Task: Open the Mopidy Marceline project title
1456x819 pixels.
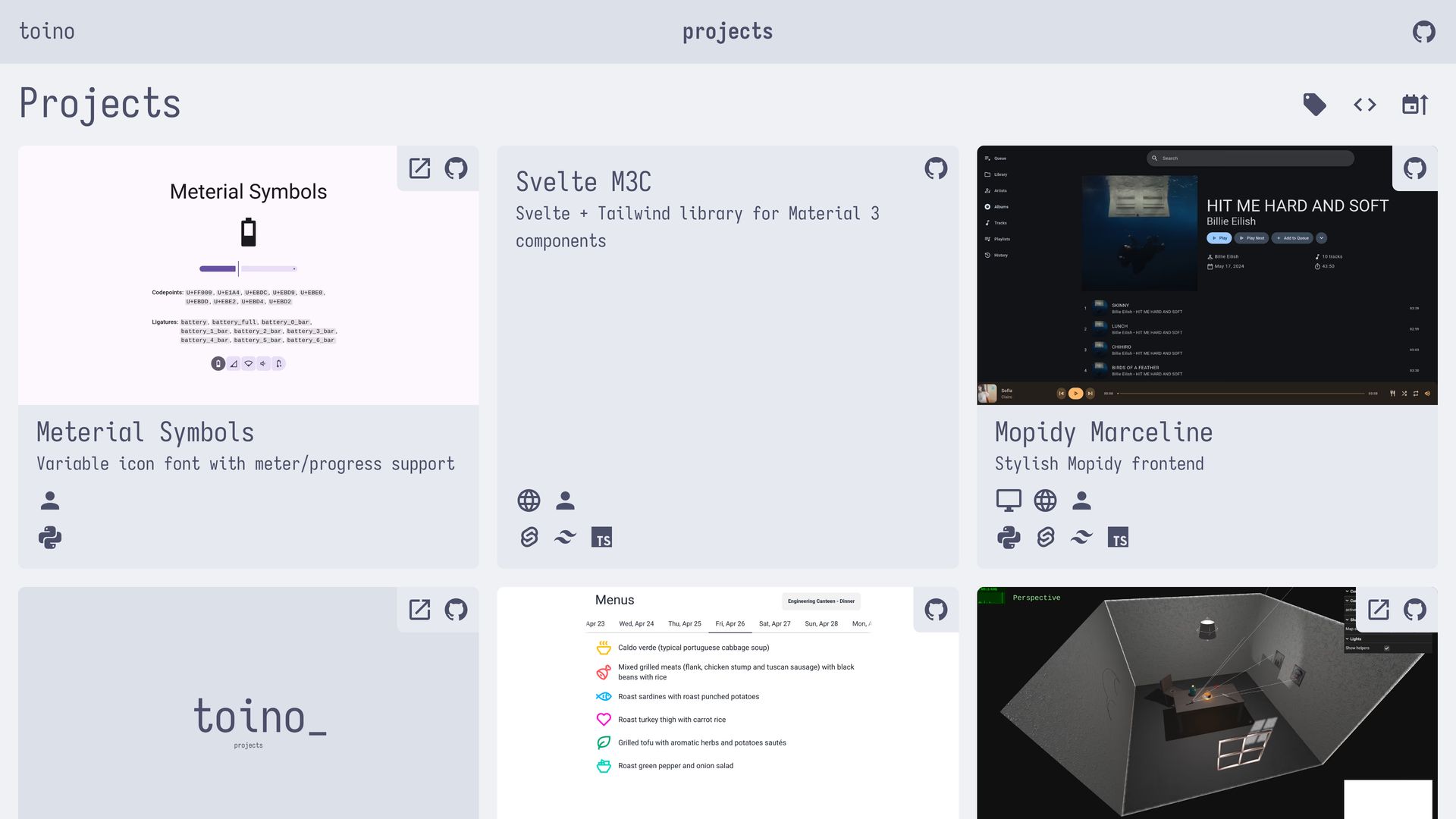Action: click(1103, 432)
